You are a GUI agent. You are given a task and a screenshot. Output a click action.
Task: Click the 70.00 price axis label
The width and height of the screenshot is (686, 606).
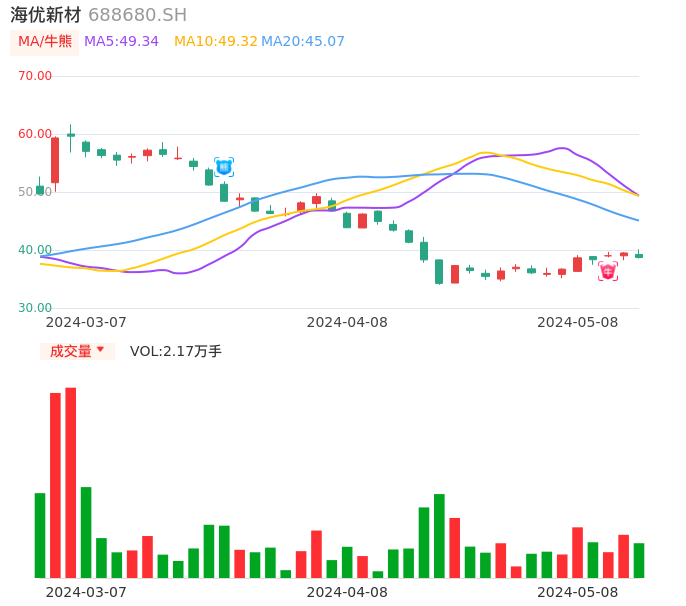[x=35, y=76]
